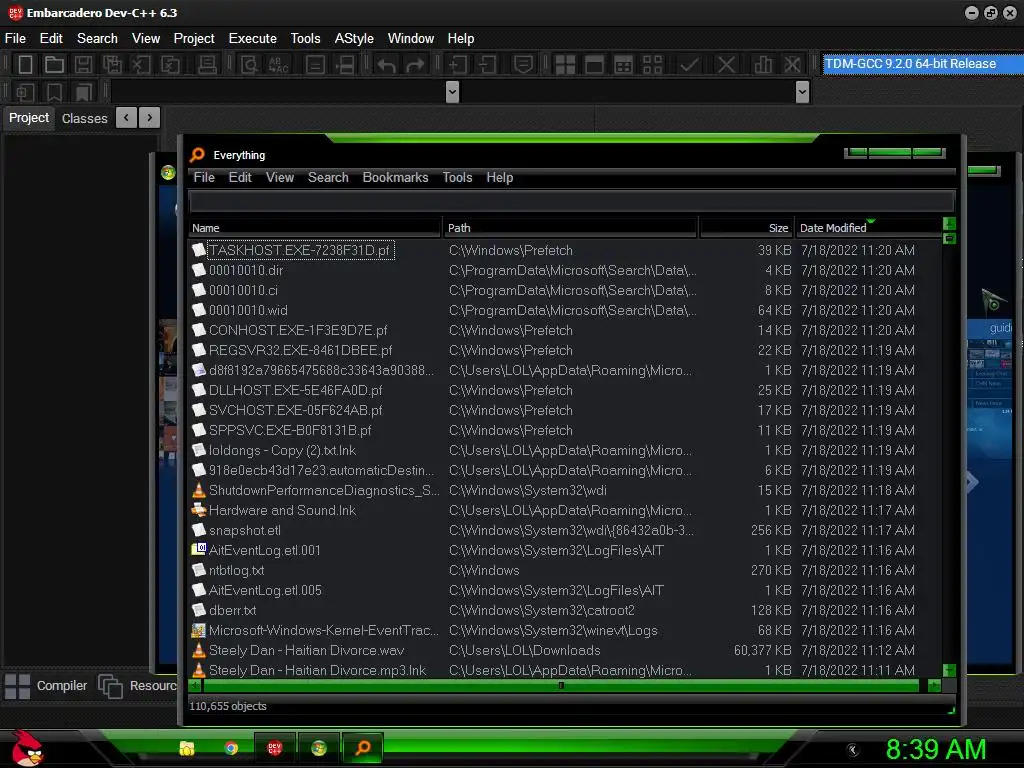The height and width of the screenshot is (768, 1024).
Task: Open the Project menu in Dev-C++
Action: point(194,39)
